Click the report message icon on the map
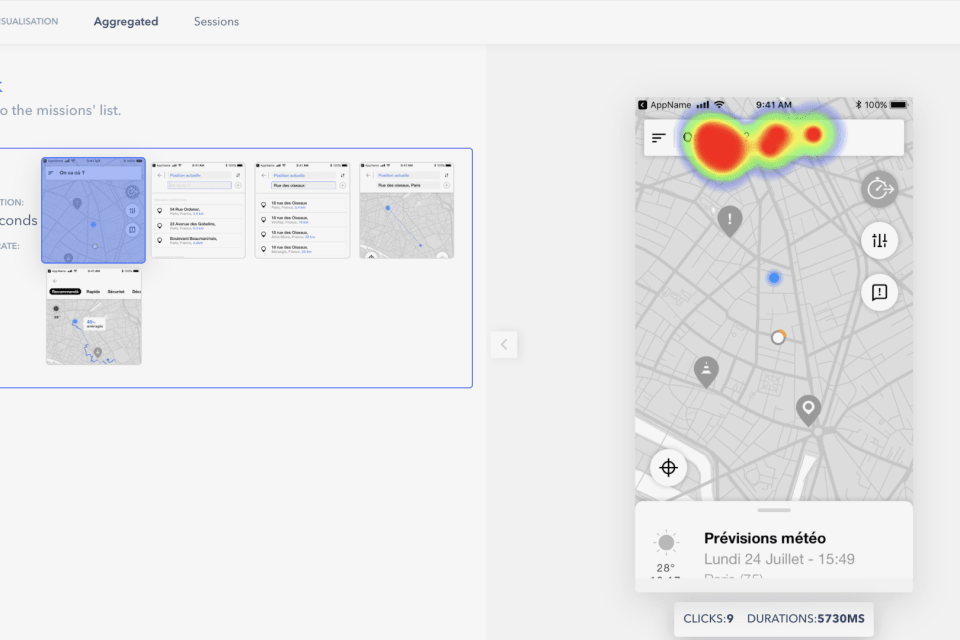 coord(879,292)
